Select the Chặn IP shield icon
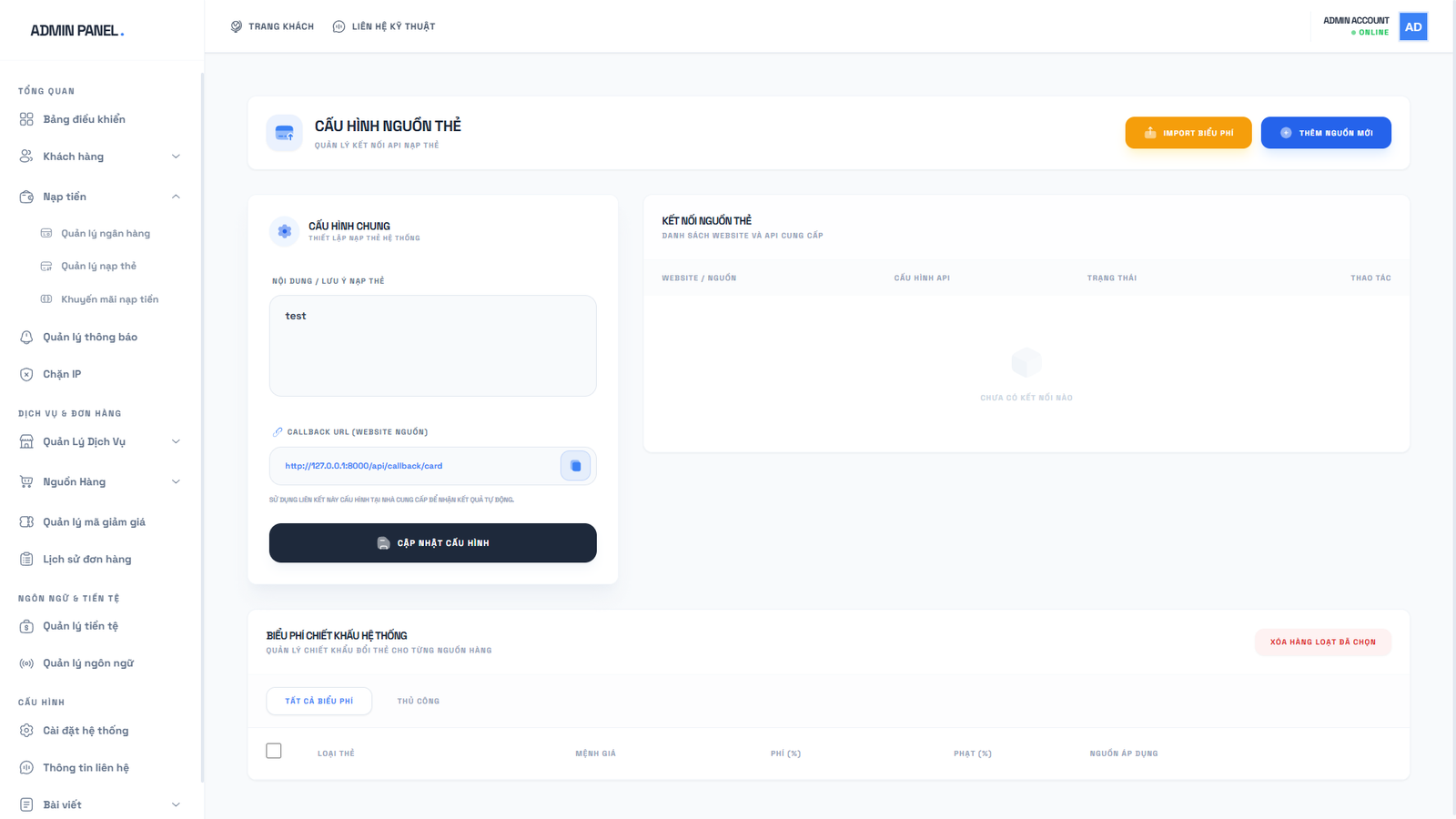The width and height of the screenshot is (1456, 819). coord(26,373)
